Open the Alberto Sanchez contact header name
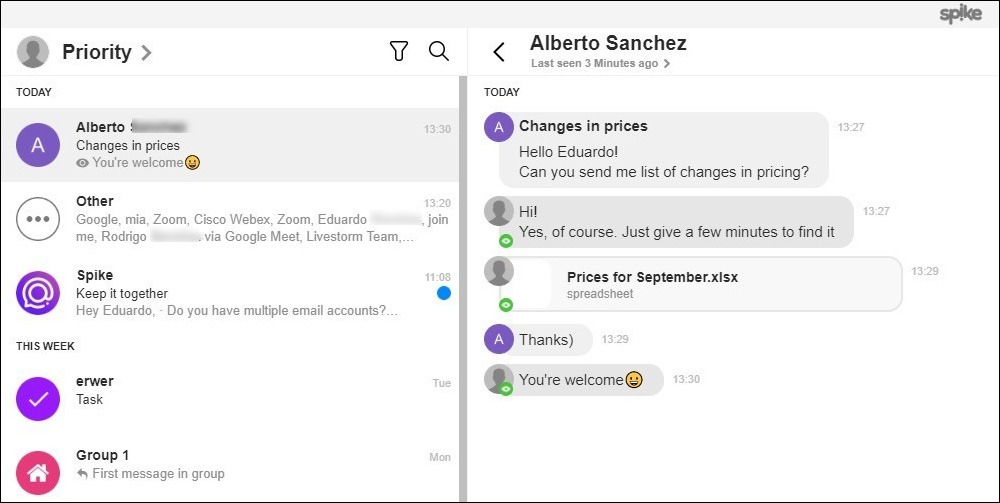Image resolution: width=1000 pixels, height=503 pixels. 608,43
